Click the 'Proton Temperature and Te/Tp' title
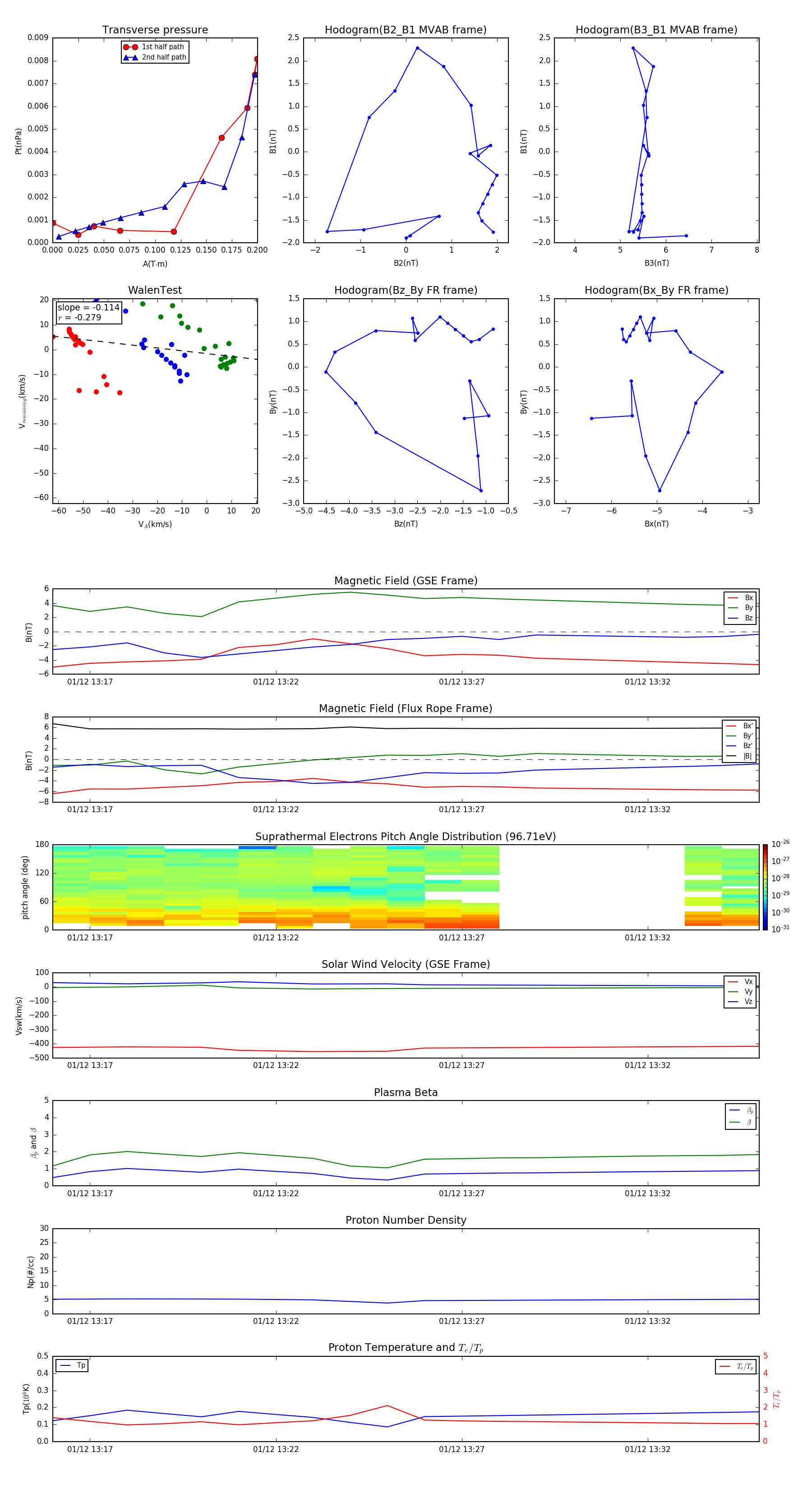Image resolution: width=812 pixels, height=1489 pixels. [406, 1348]
